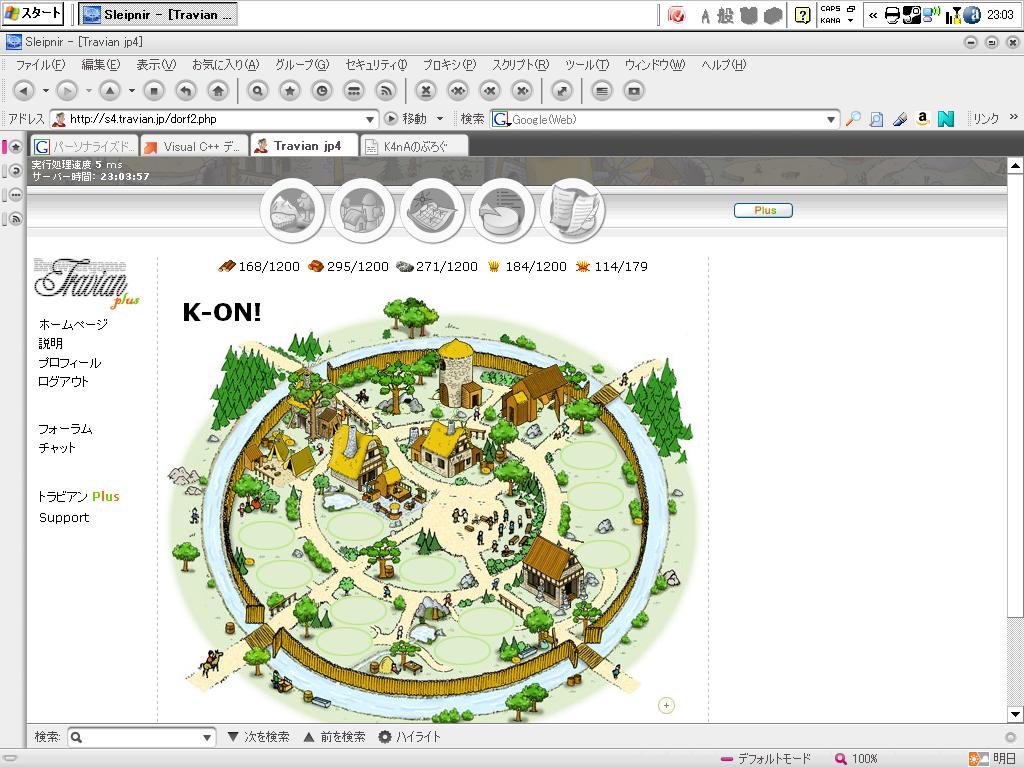Open the プロフィール sidebar link
Screen dimensions: 1024x768
69,362
